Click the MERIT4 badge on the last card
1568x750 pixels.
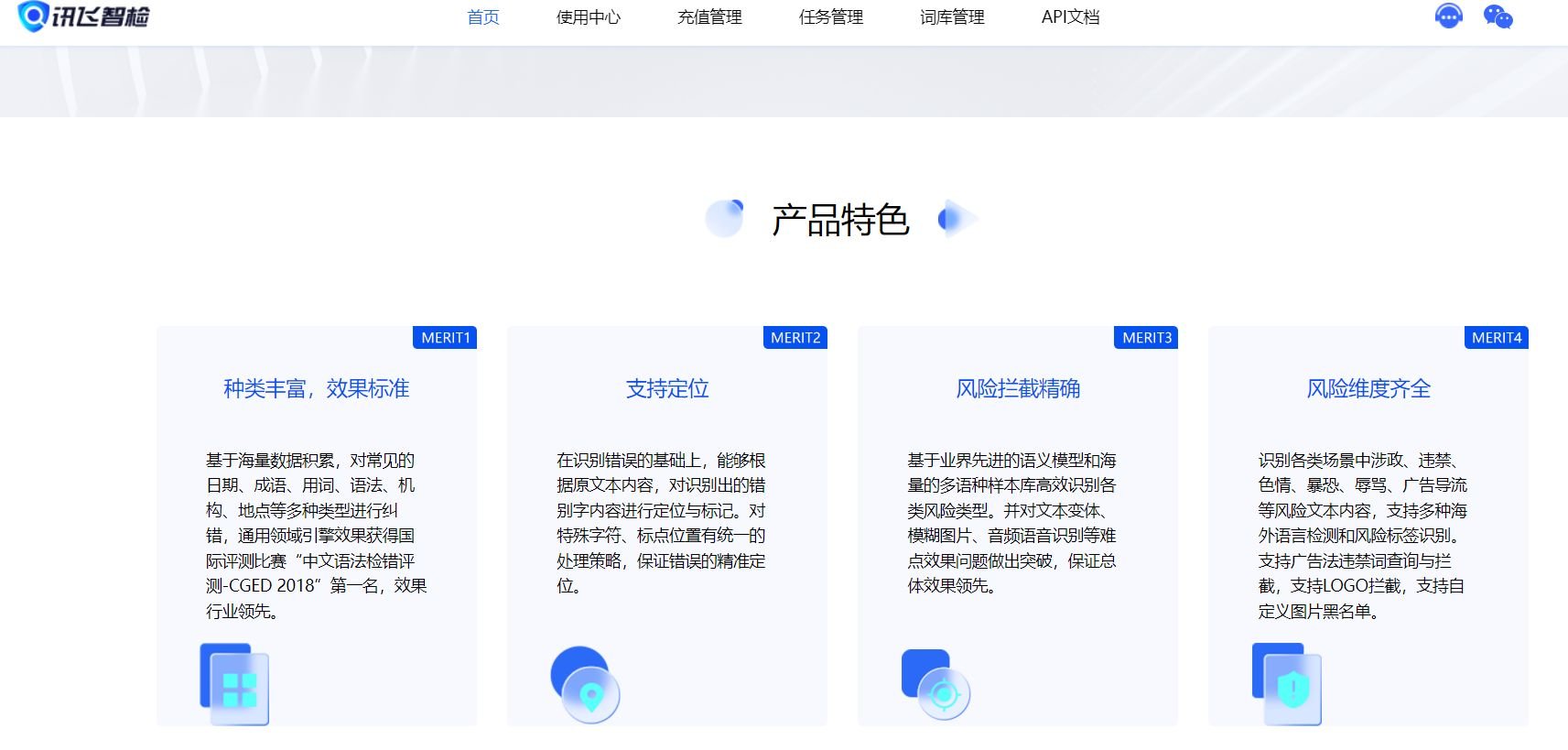pyautogui.click(x=1497, y=338)
